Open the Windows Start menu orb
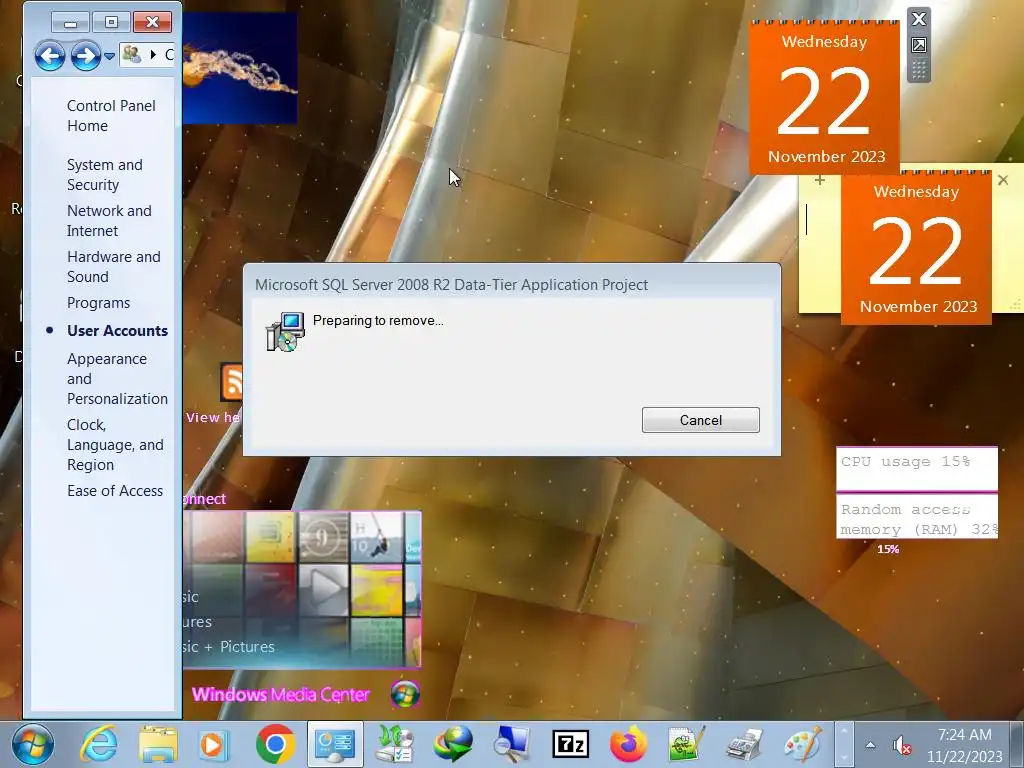Image resolution: width=1024 pixels, height=768 pixels. pos(33,744)
